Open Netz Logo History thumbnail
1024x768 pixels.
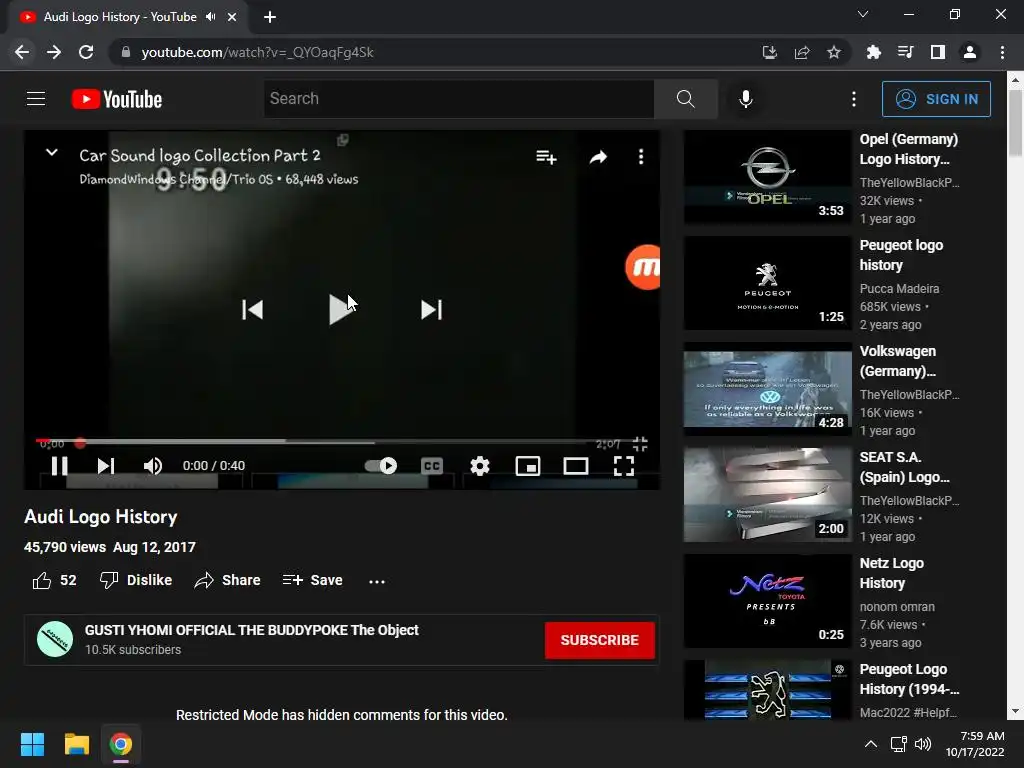click(x=767, y=601)
